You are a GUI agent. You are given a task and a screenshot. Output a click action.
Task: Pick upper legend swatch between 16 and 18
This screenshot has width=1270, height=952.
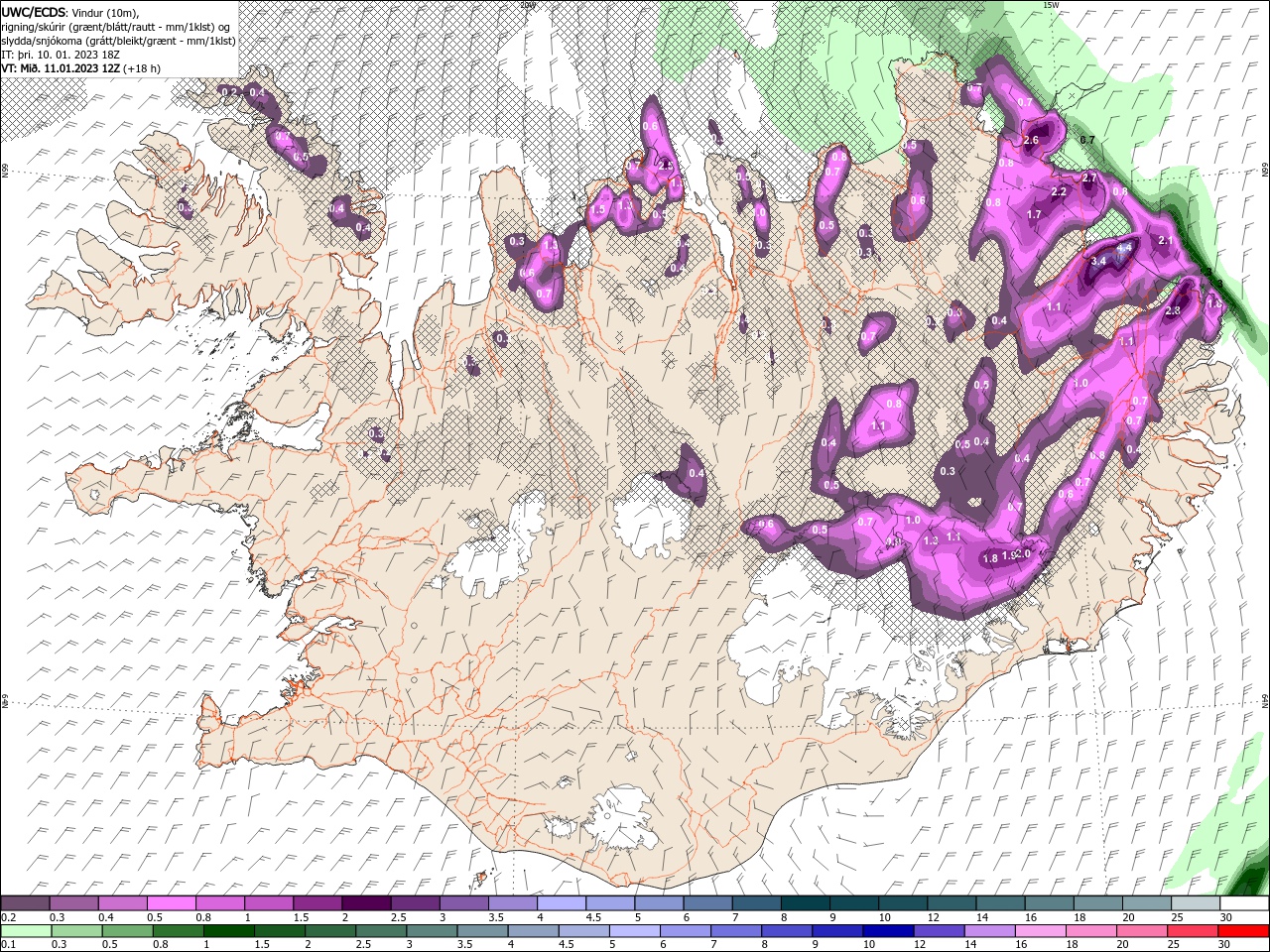pos(1048,903)
